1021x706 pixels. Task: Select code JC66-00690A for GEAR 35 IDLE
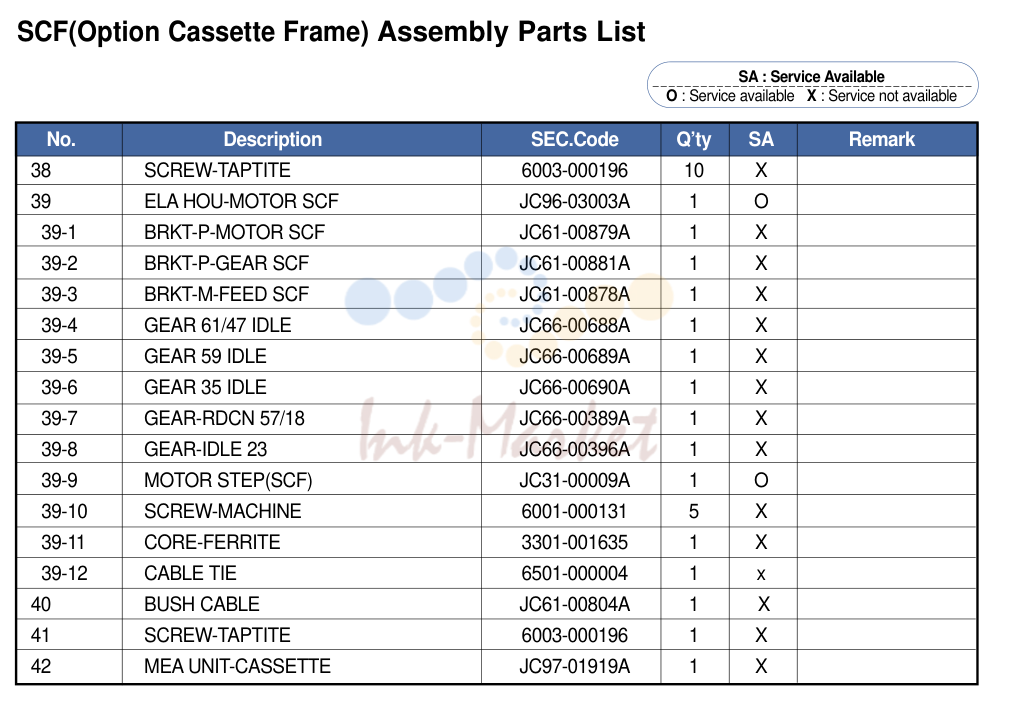[574, 388]
